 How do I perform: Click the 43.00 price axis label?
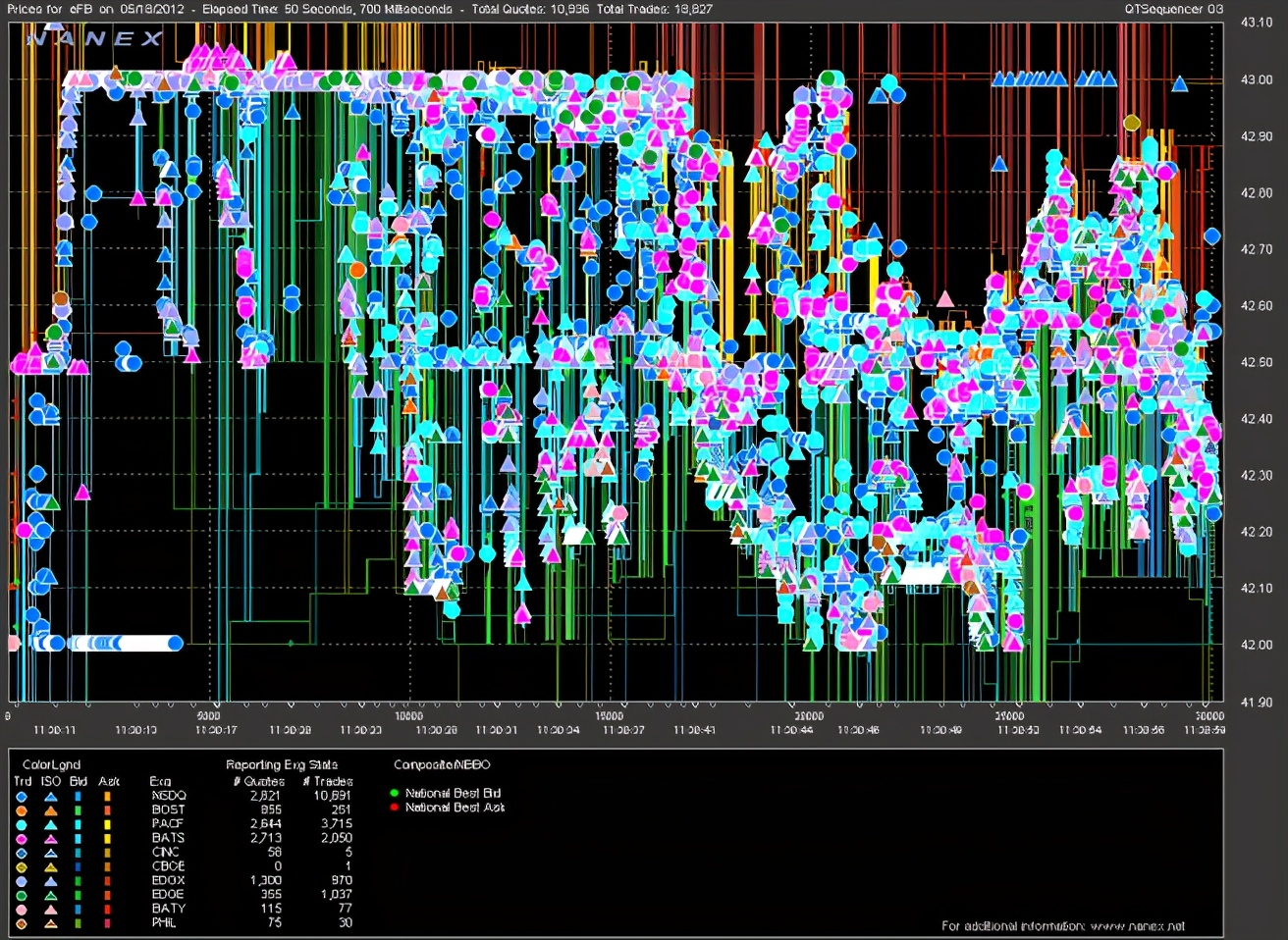click(x=1257, y=79)
